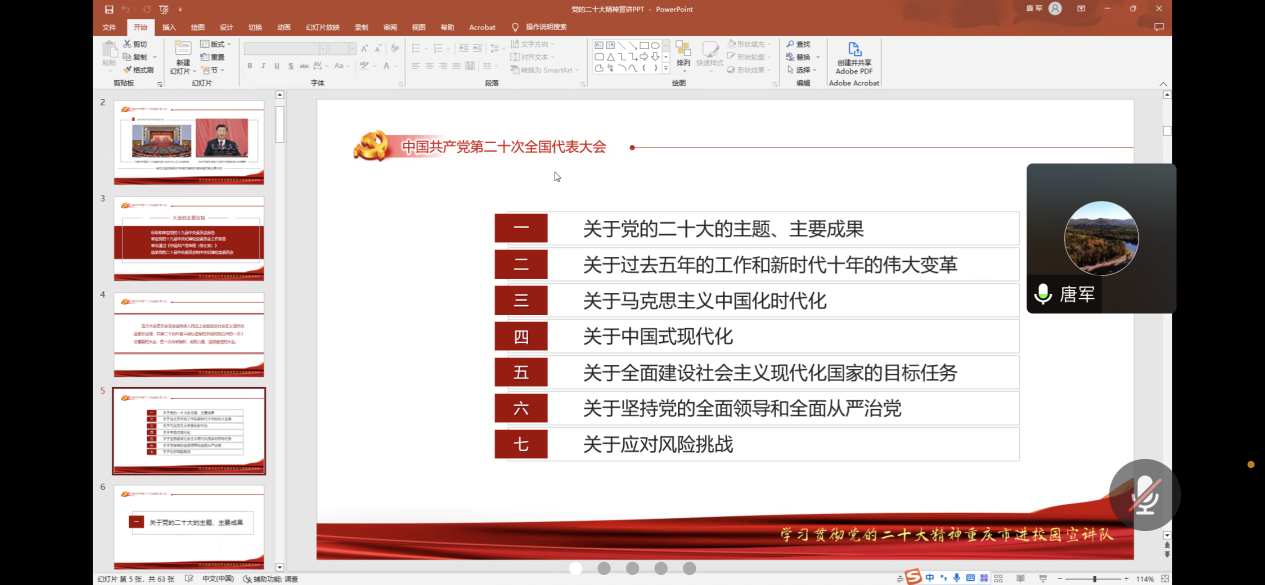Toggle the muted microphone button
This screenshot has height=585, width=1265.
[1144, 495]
